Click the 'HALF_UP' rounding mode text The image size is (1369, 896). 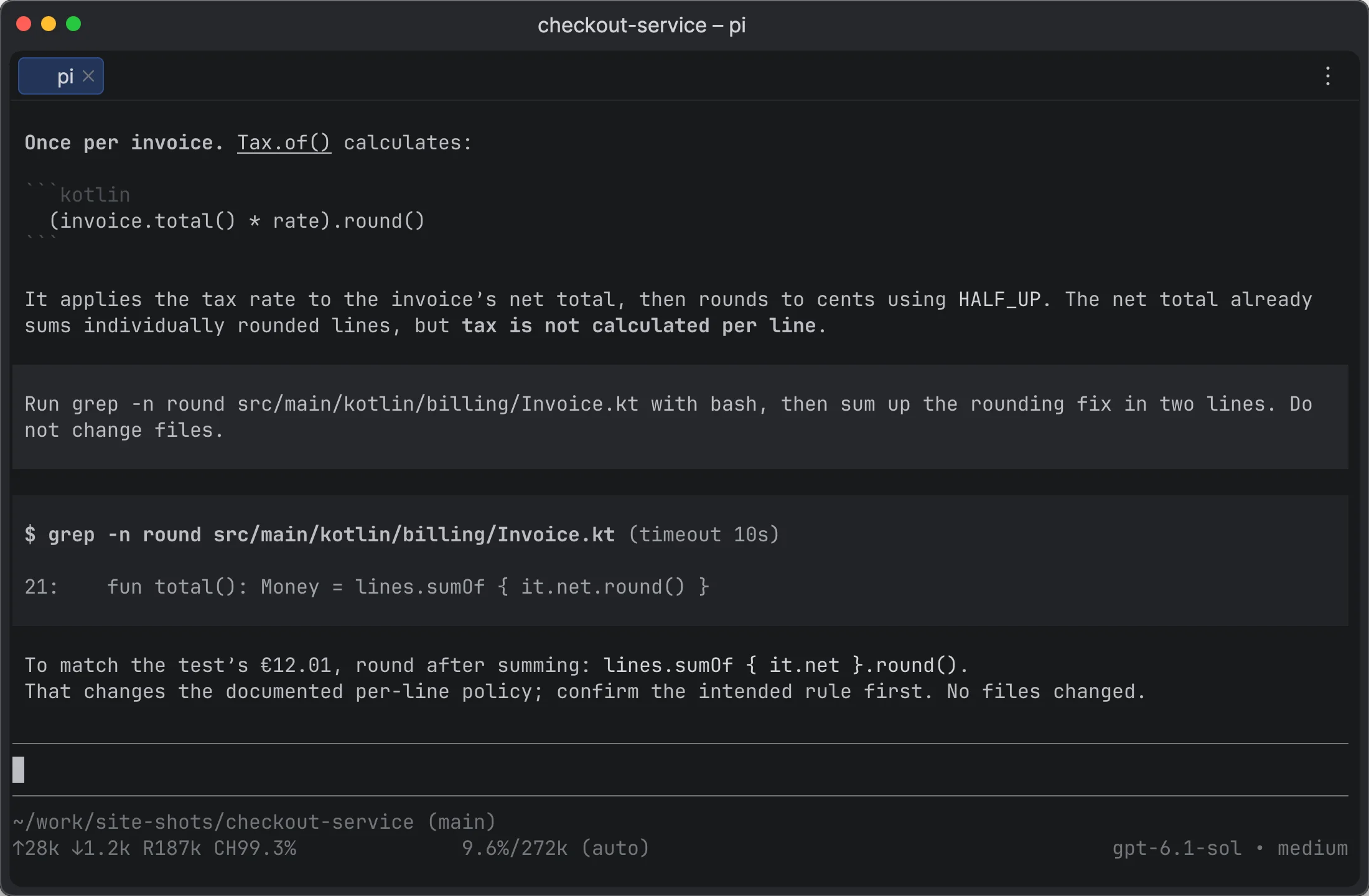tap(999, 299)
